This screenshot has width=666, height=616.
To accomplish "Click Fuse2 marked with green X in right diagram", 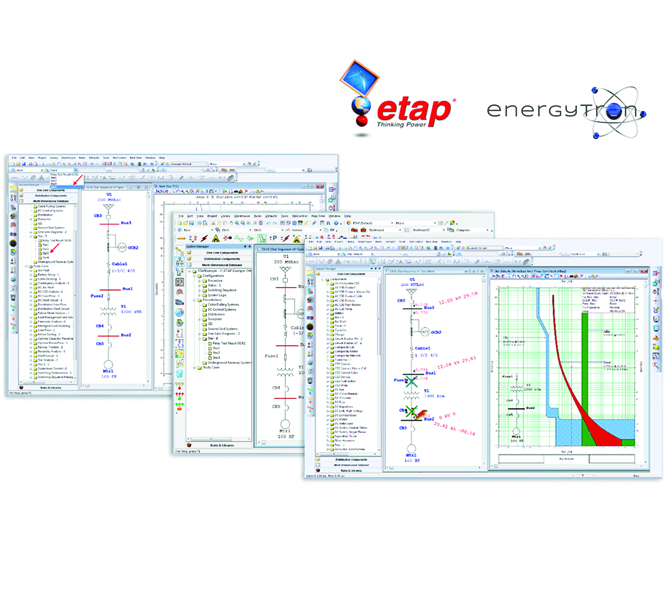I will pos(410,381).
